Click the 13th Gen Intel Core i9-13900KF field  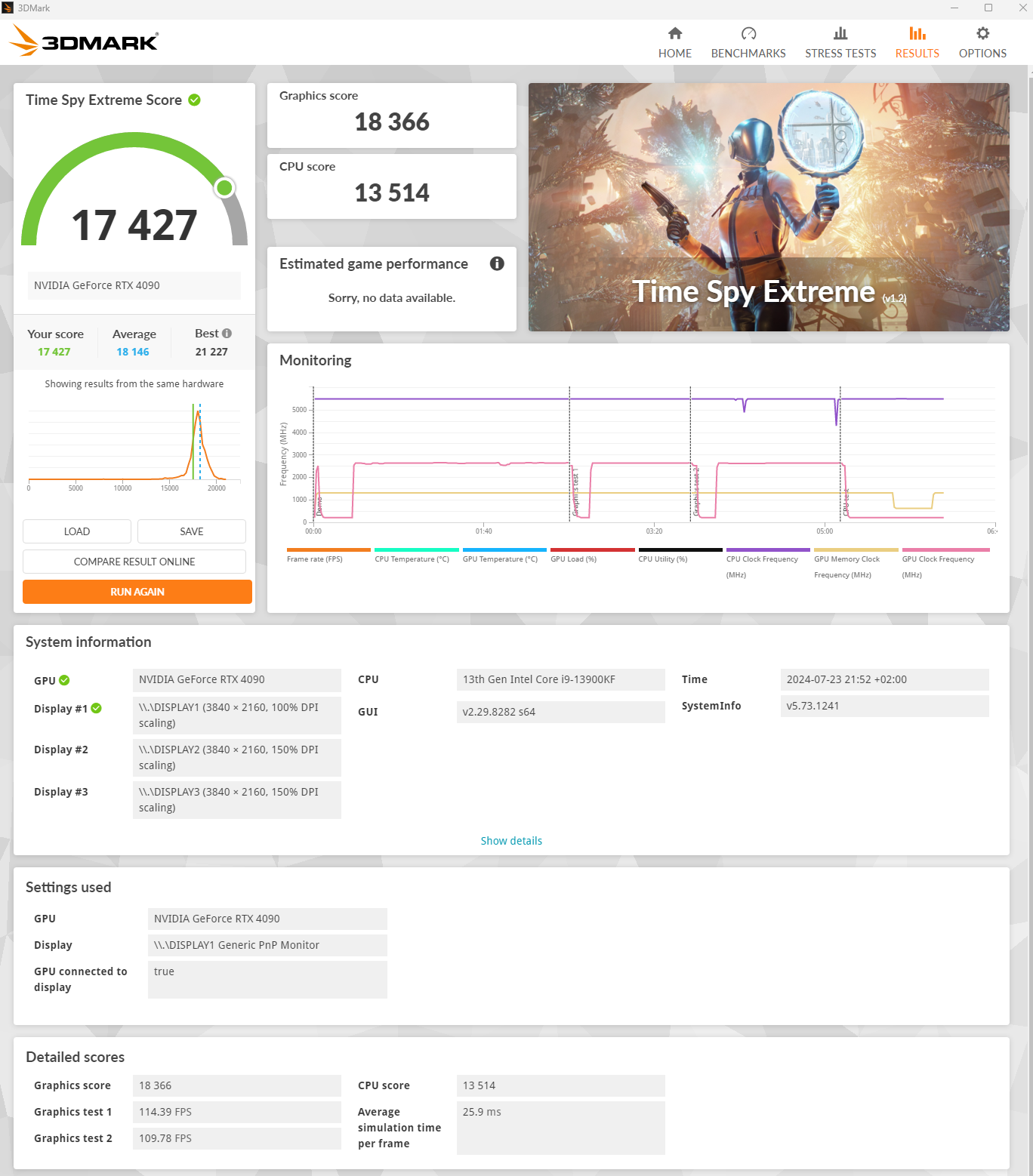(561, 679)
